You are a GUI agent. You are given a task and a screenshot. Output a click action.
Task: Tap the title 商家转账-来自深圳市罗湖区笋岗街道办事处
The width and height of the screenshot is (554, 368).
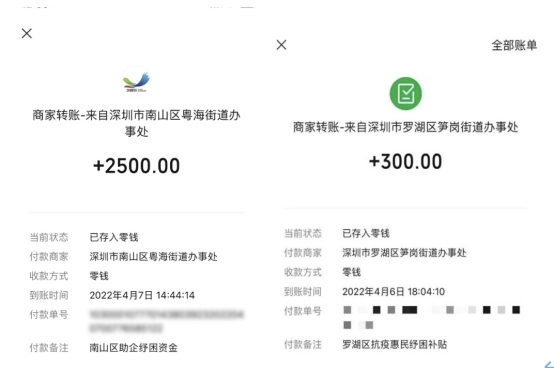click(x=406, y=127)
